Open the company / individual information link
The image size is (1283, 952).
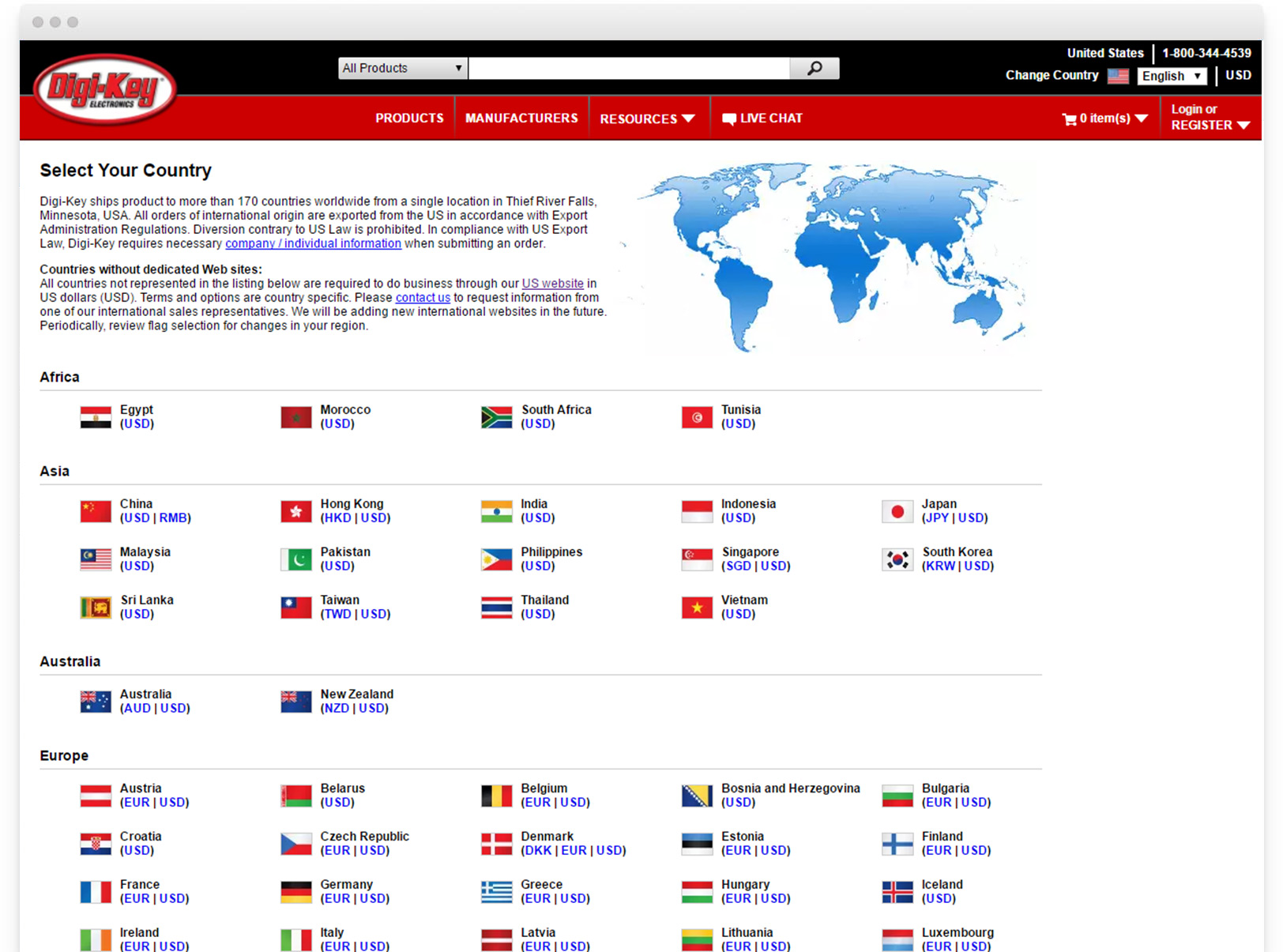pyautogui.click(x=313, y=243)
